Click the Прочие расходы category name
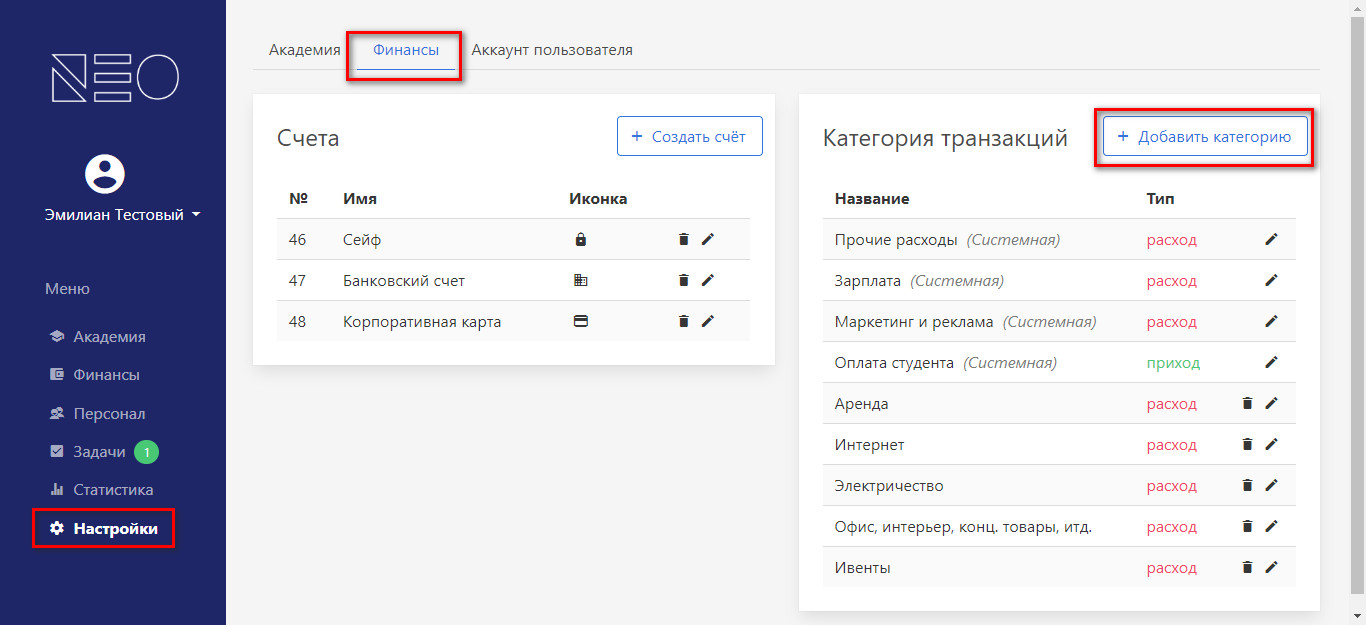The width and height of the screenshot is (1366, 625). [896, 240]
